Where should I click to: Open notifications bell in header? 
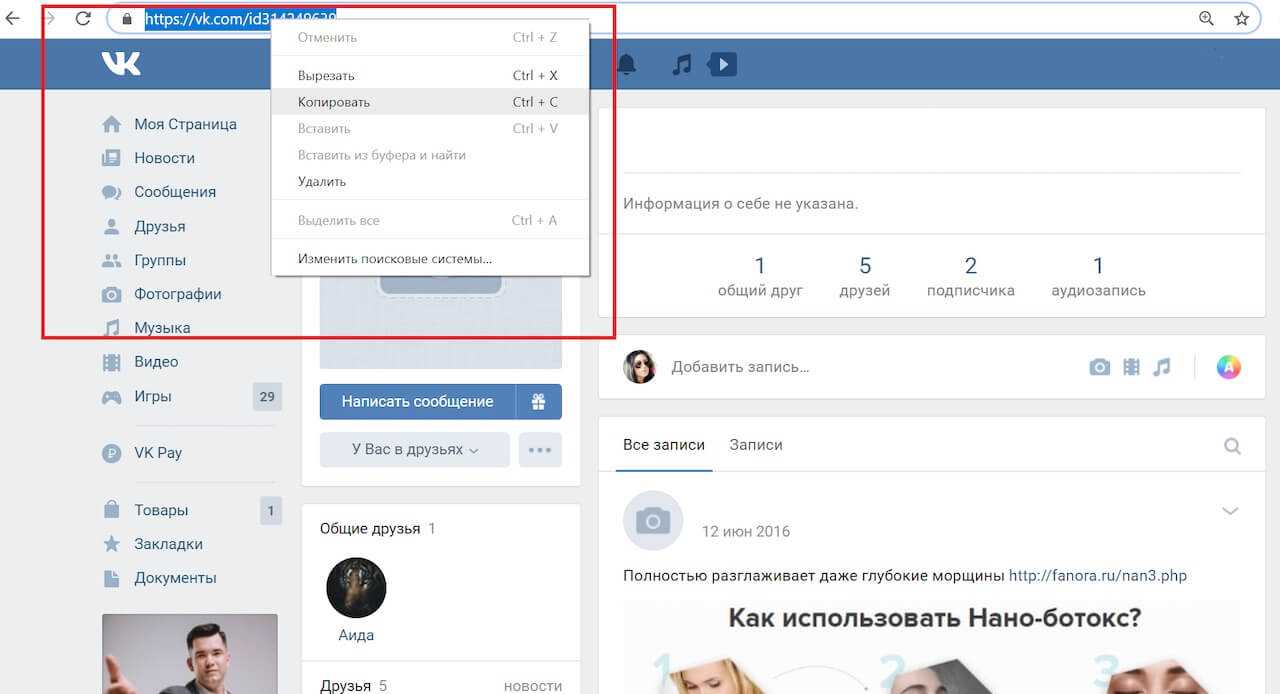tap(627, 65)
